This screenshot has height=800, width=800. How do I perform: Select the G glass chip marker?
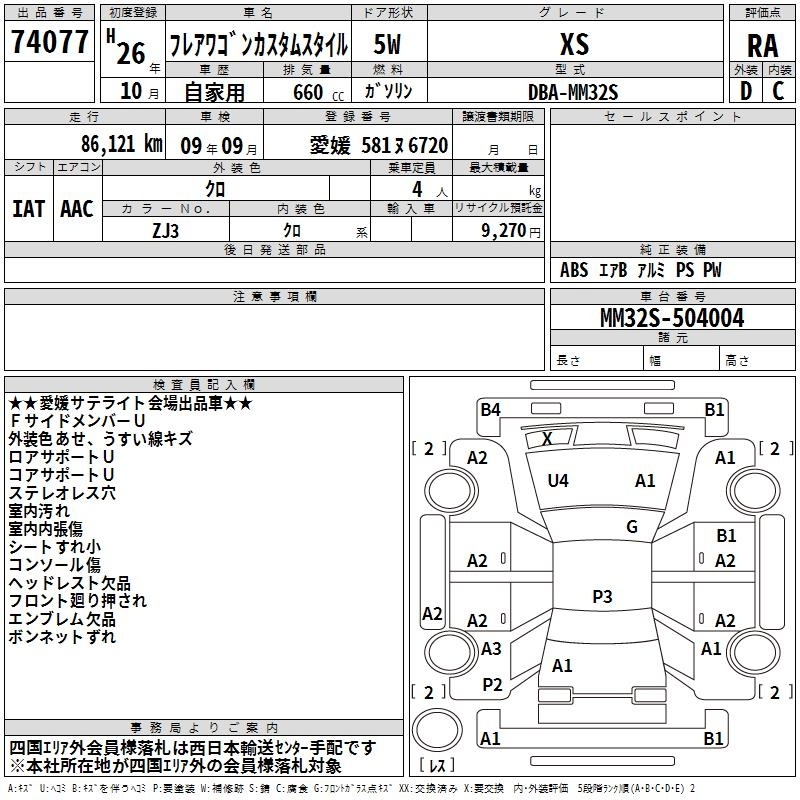pyautogui.click(x=631, y=527)
